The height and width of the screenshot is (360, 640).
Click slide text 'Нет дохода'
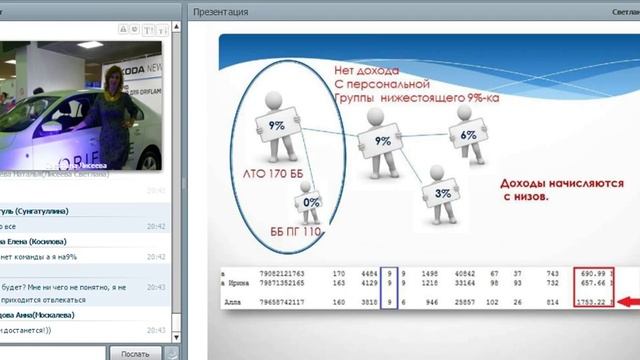367,70
